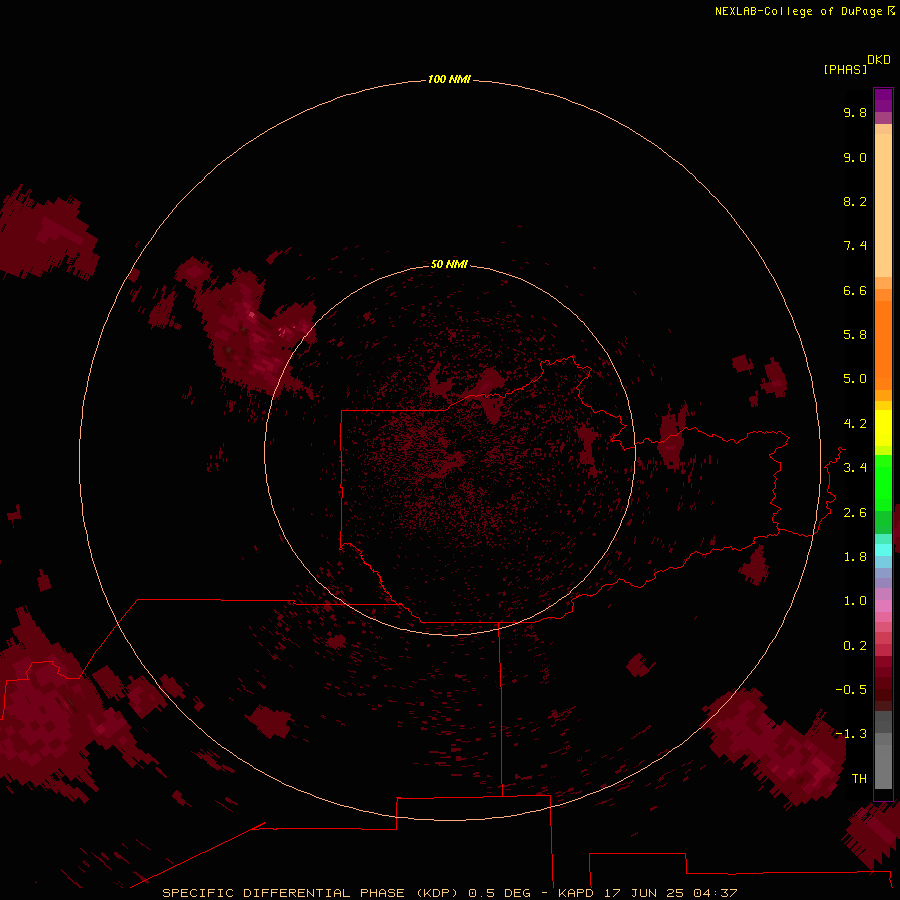Click the cyan segment of color bar

click(x=883, y=550)
